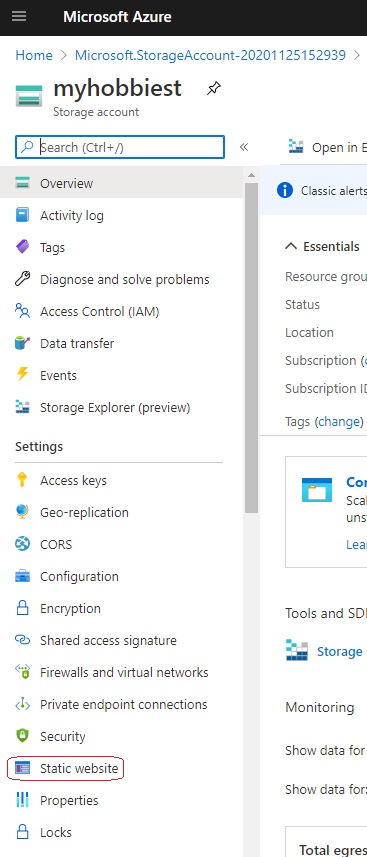Click the Data transfer bucket icon
This screenshot has width=367, height=857.
22,343
